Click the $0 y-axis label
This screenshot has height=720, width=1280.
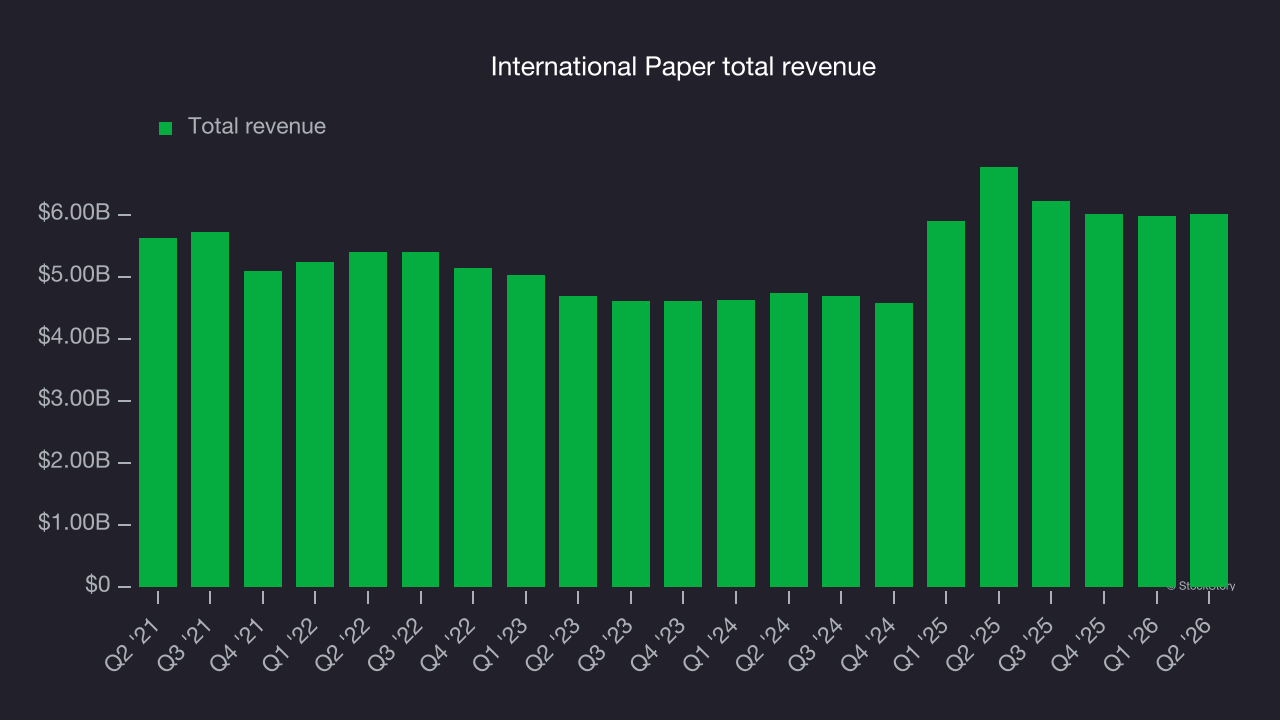point(97,585)
